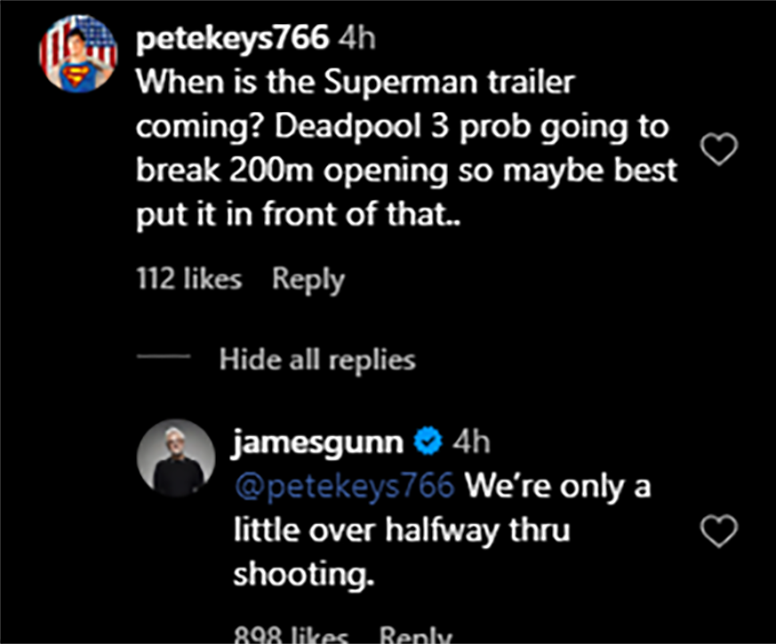Visit the petekeys766 username at the top

232,39
